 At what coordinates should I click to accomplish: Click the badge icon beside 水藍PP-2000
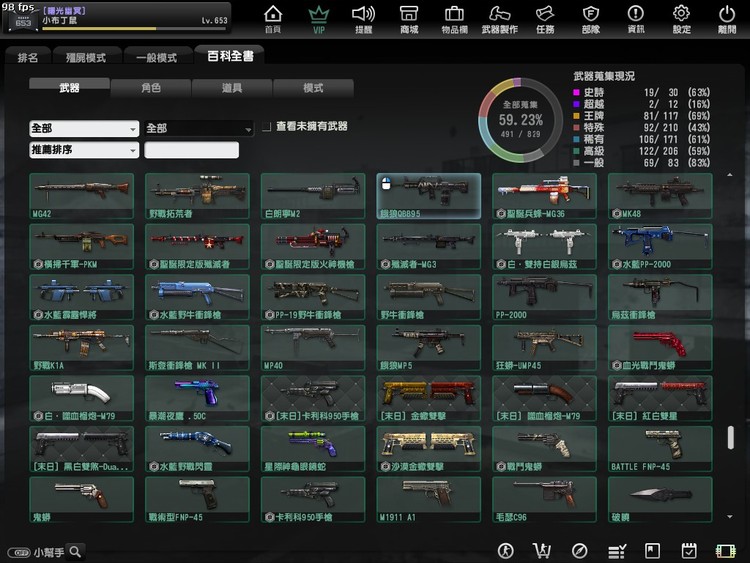click(x=617, y=264)
